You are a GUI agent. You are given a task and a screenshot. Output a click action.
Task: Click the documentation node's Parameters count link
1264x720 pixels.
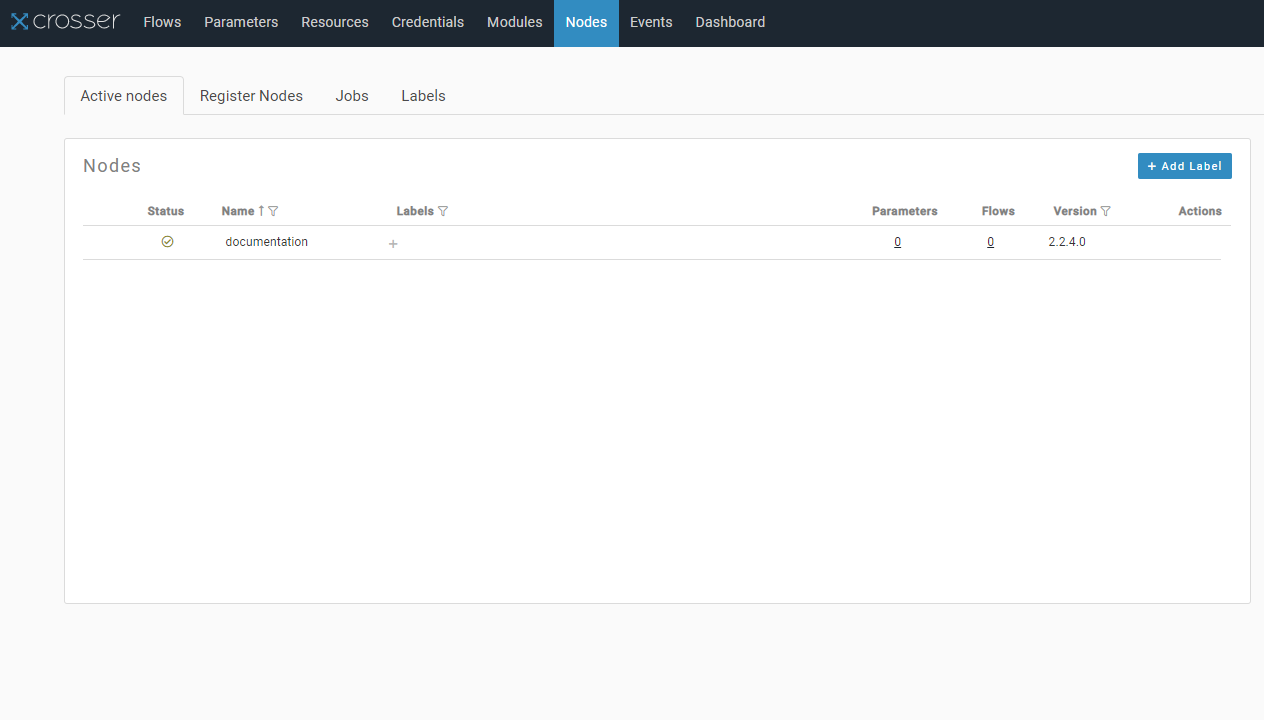(897, 242)
